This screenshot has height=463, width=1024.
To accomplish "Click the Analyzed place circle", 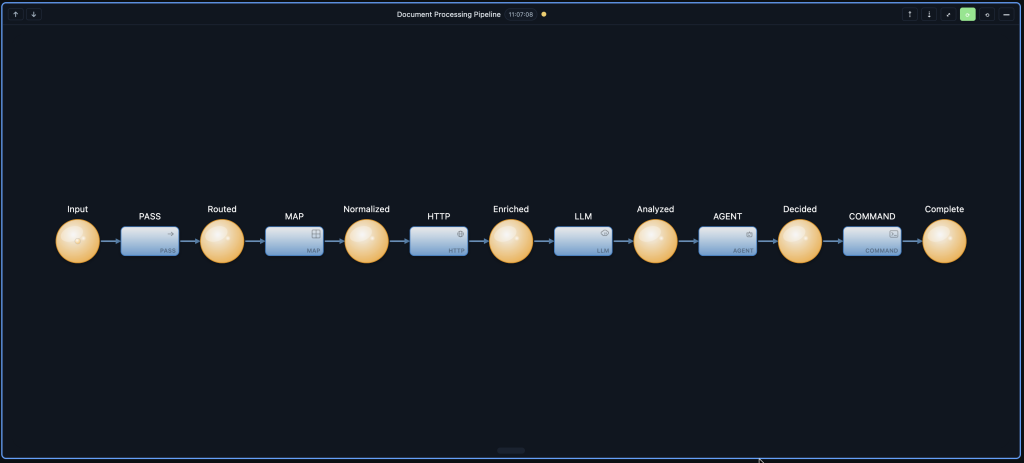I will tap(655, 241).
